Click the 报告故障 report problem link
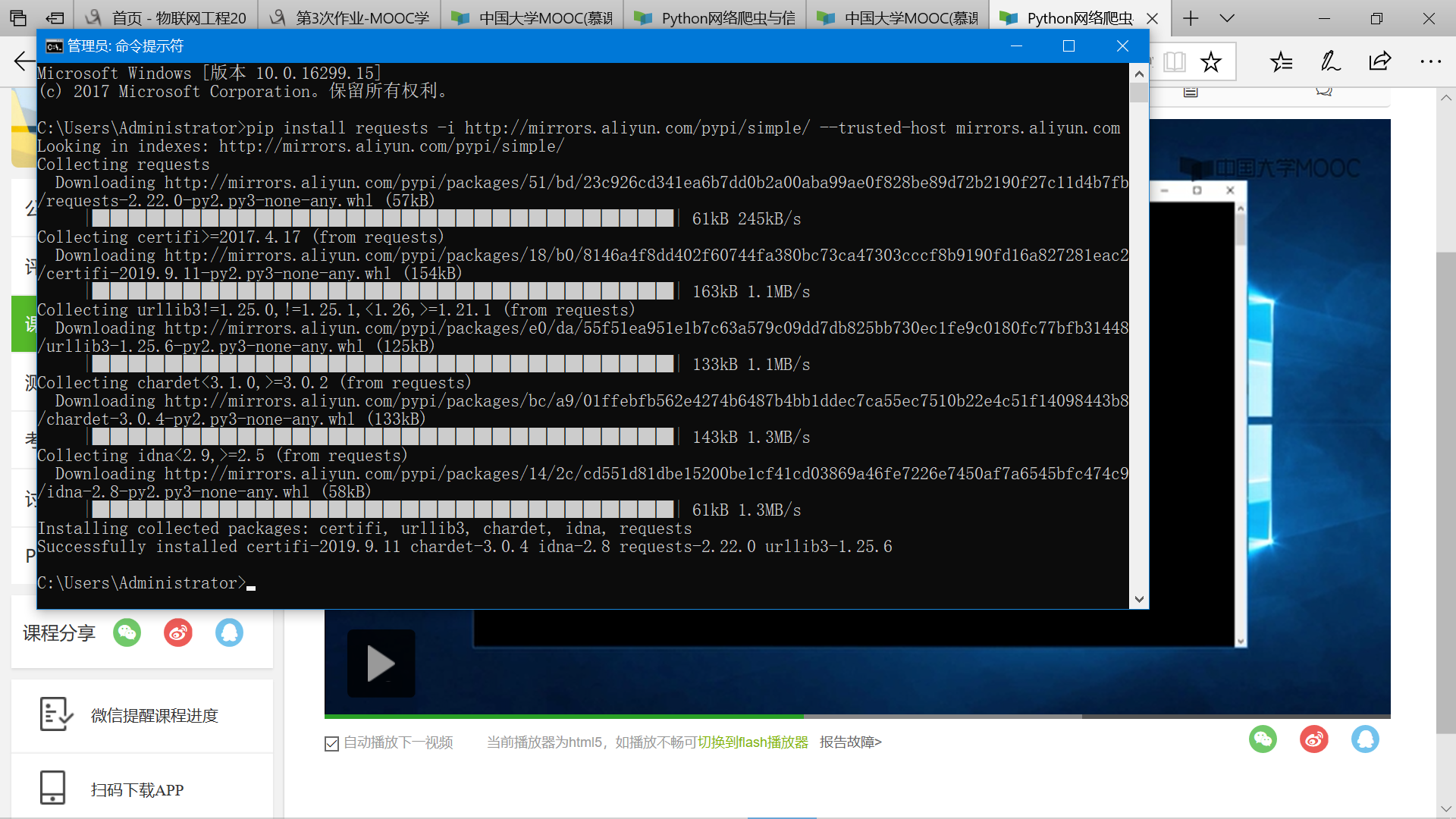This screenshot has height=819, width=1456. [x=850, y=742]
